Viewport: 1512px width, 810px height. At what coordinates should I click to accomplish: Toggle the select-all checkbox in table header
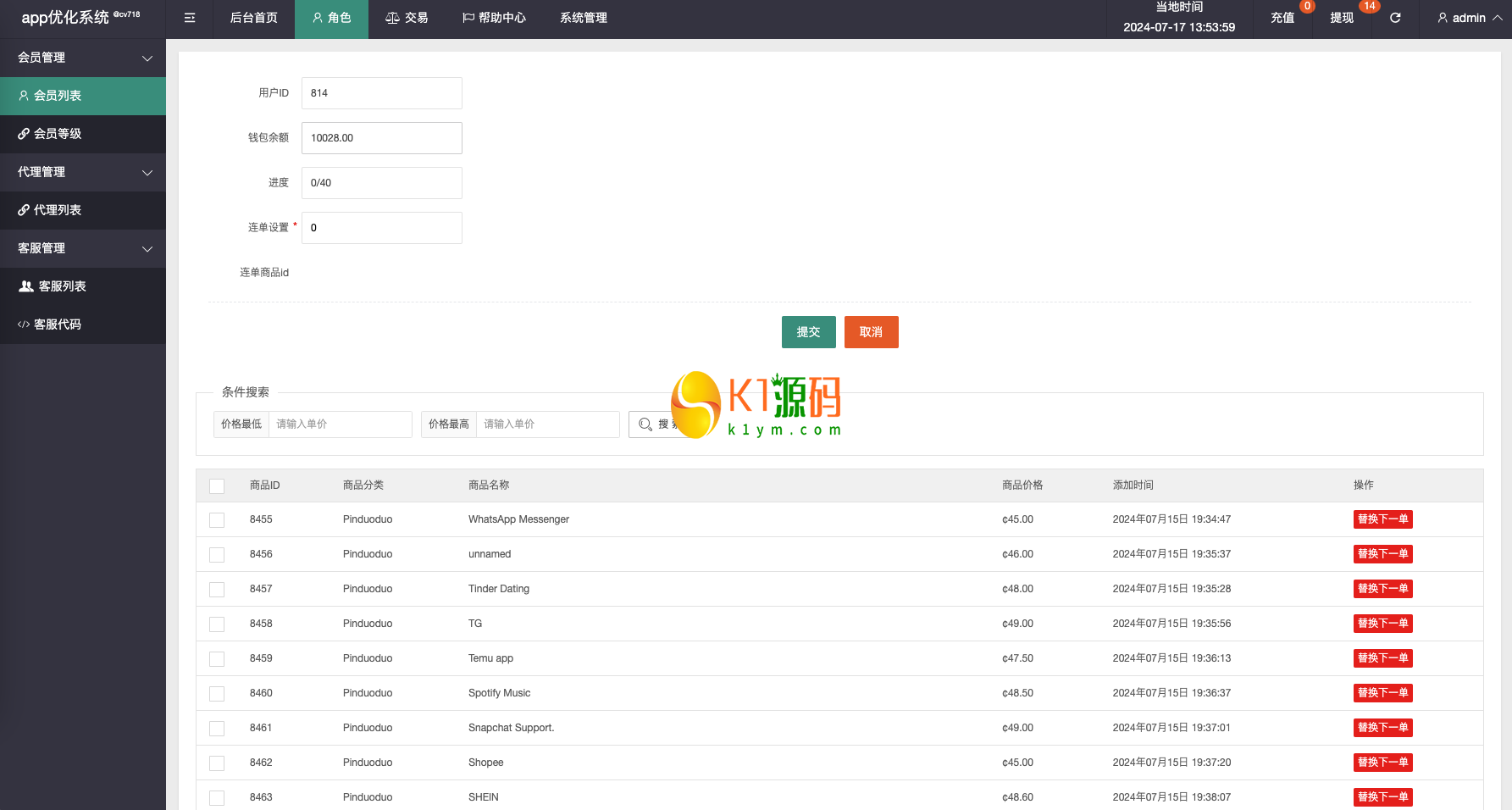pos(217,486)
